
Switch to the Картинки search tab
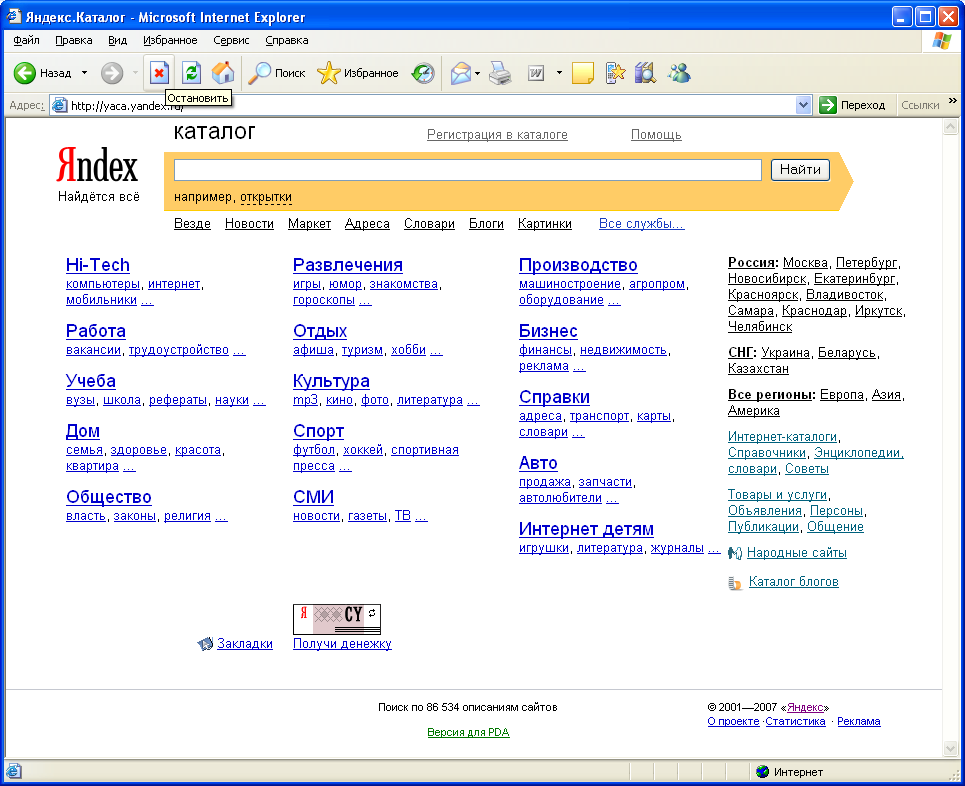(x=545, y=223)
